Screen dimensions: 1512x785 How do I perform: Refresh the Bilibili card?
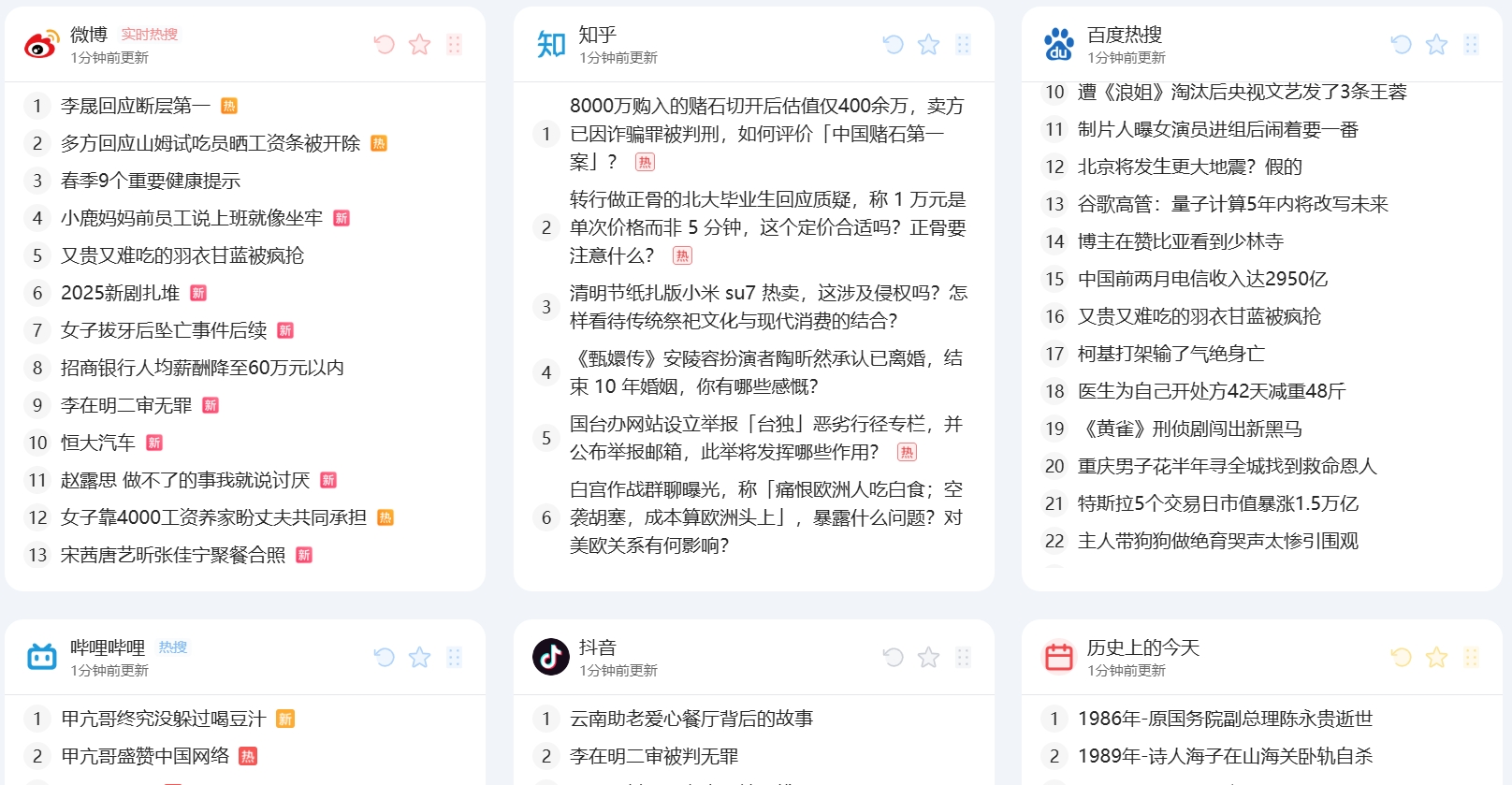click(x=385, y=657)
